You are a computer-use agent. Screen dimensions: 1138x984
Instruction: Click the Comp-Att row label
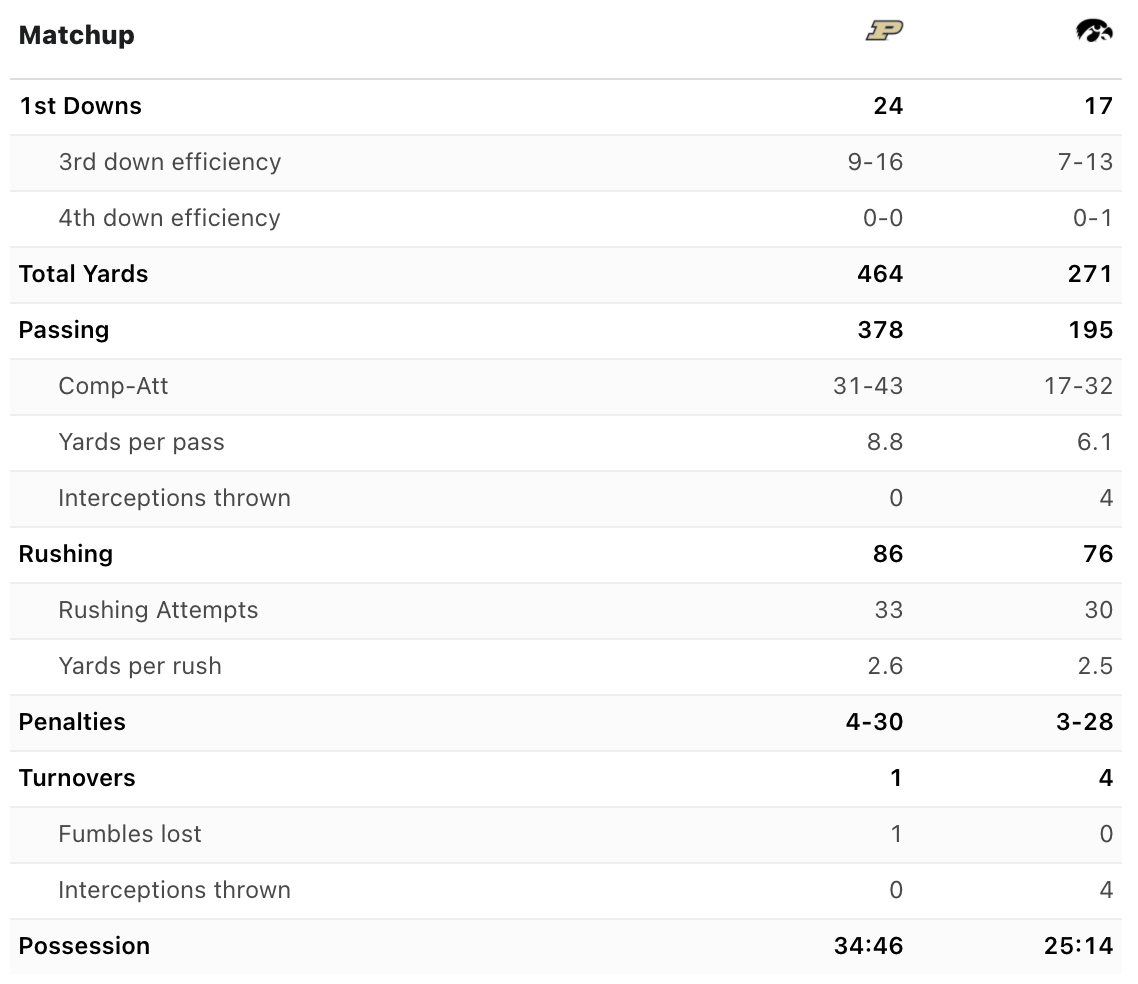pyautogui.click(x=113, y=386)
